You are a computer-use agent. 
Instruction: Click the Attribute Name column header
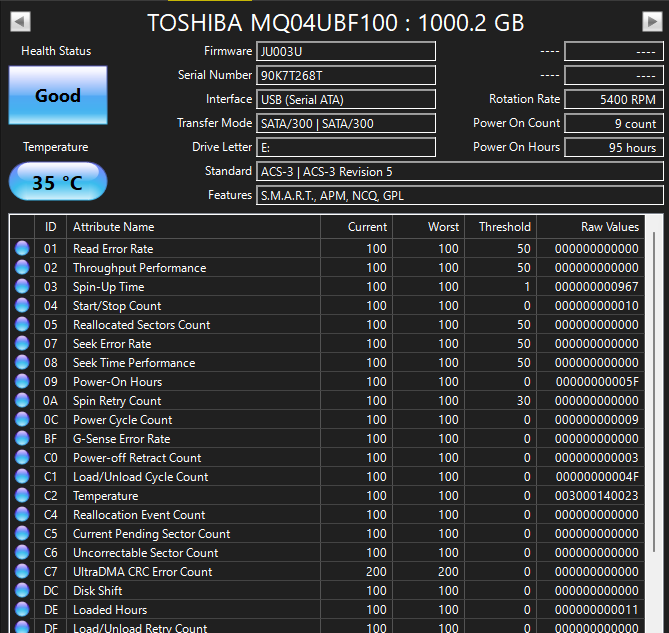pyautogui.click(x=193, y=226)
